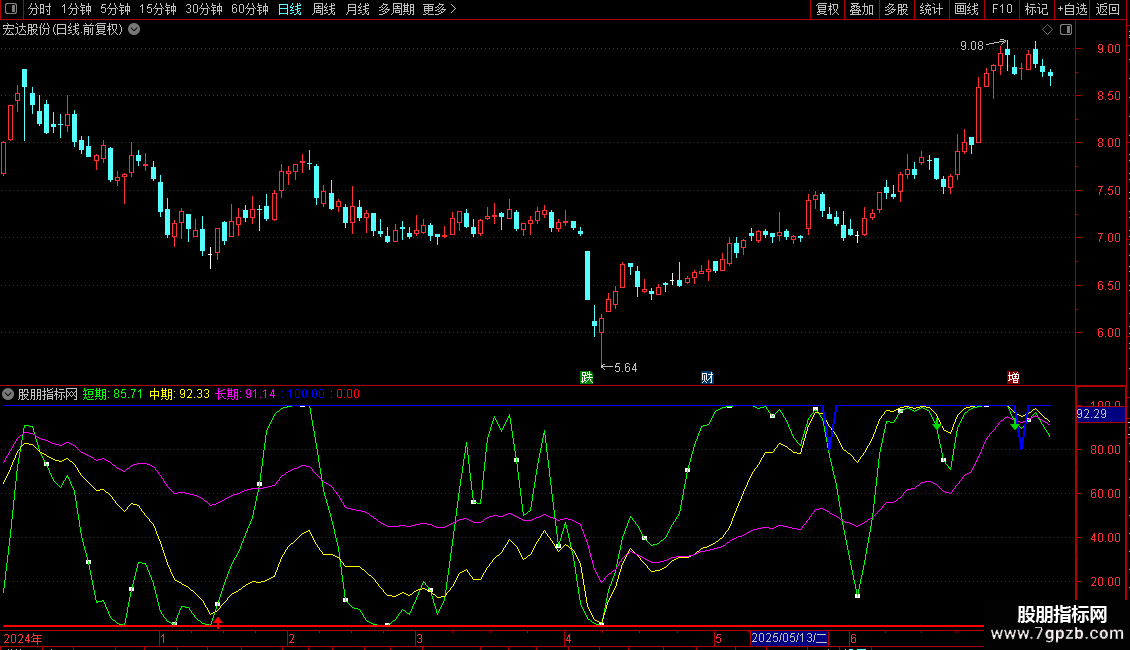Click the 2025/05/13 date marker on timeline
Screen dimensions: 1130x650
[x=789, y=638]
